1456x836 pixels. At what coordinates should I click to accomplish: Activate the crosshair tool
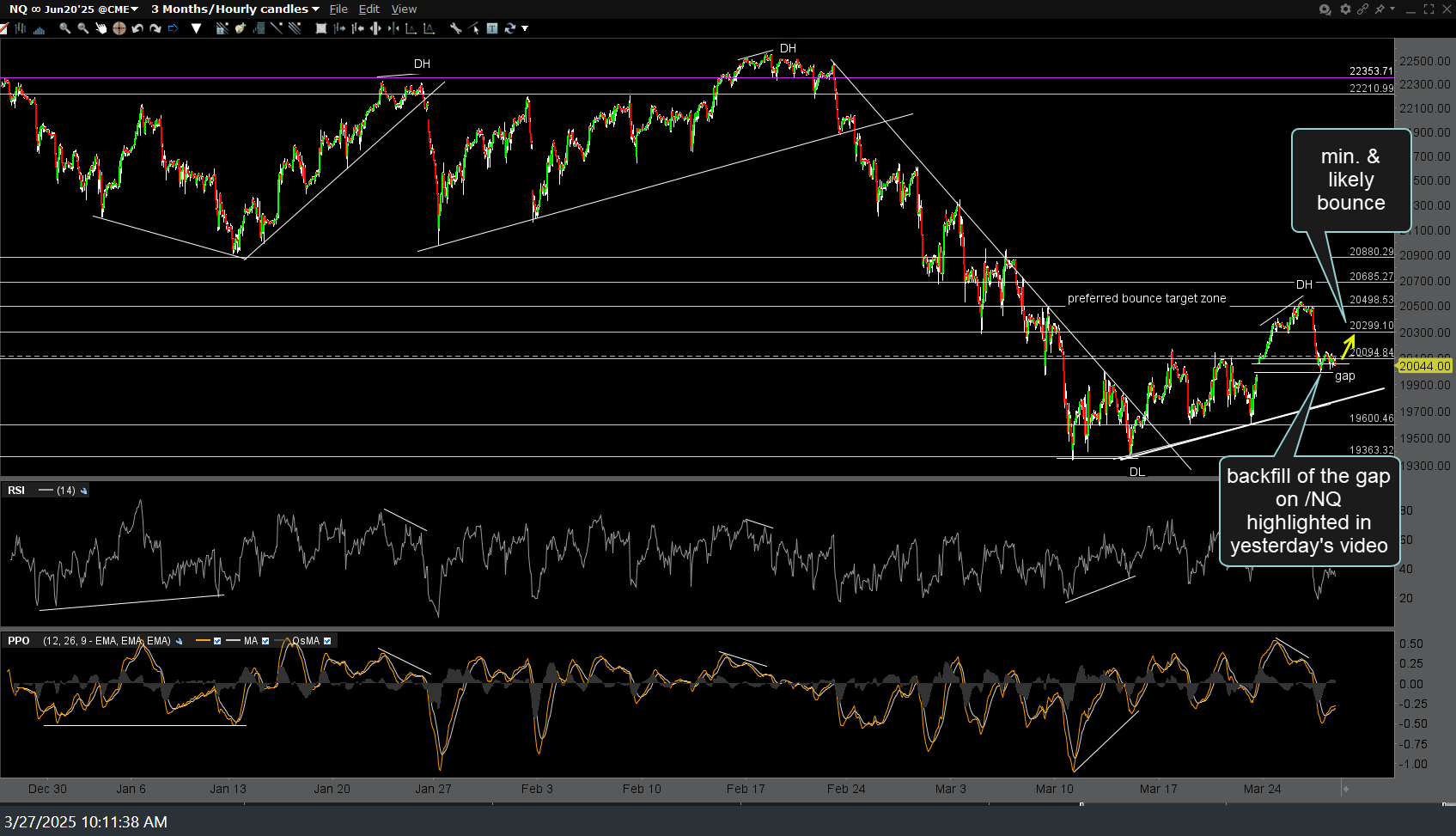coord(119,28)
